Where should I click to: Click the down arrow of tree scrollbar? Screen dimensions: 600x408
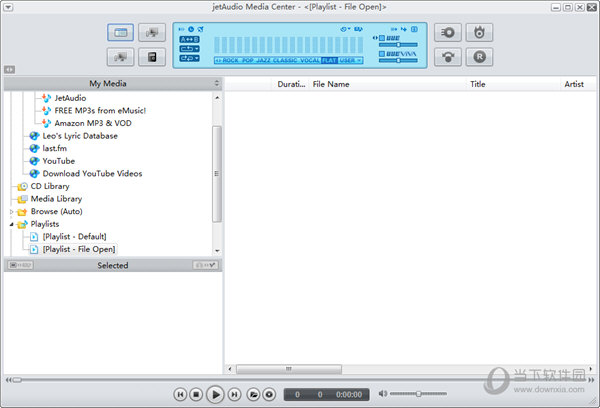click(217, 251)
